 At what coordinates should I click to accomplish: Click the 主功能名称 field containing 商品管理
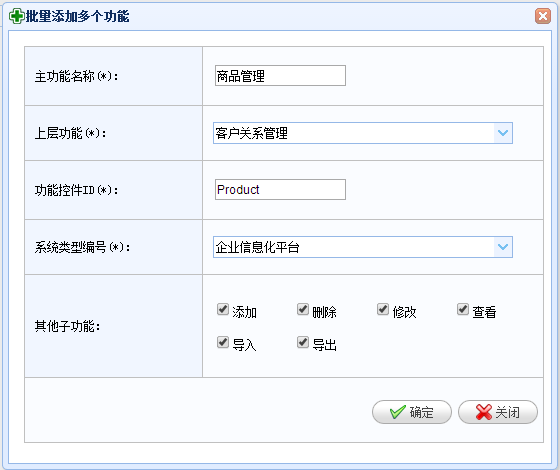point(280,76)
